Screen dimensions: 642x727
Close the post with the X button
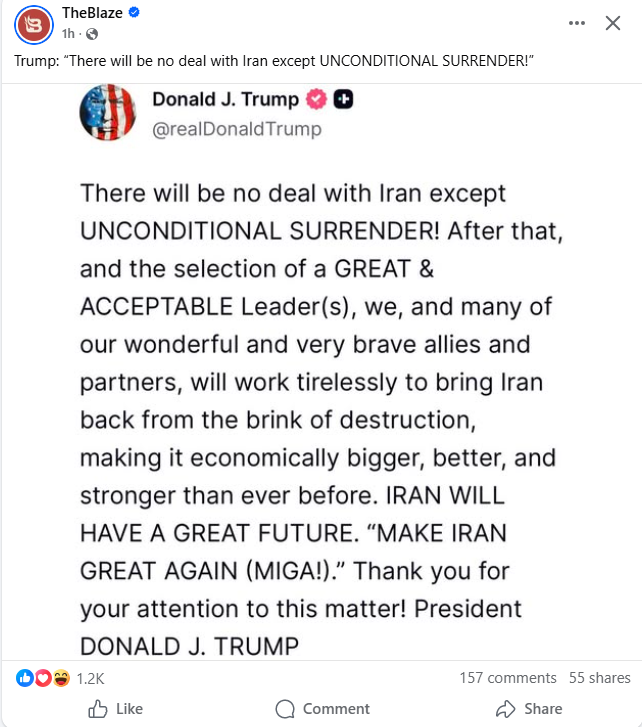[613, 23]
